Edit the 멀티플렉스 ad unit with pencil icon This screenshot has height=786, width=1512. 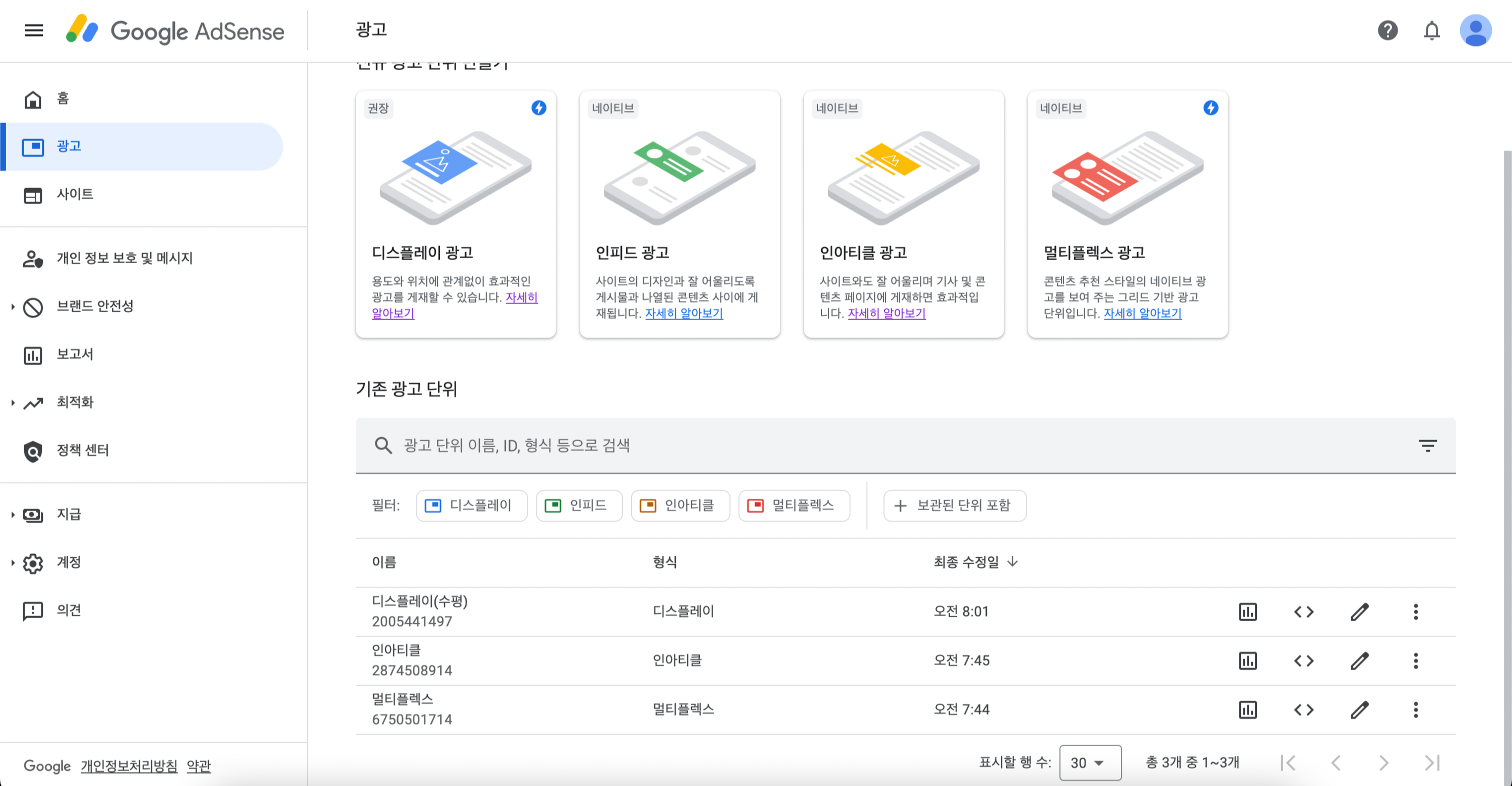(x=1360, y=710)
